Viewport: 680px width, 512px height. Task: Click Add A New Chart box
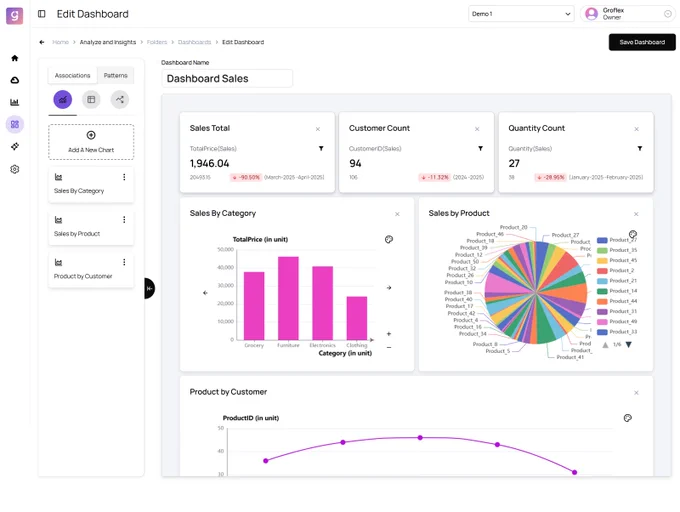click(91, 142)
